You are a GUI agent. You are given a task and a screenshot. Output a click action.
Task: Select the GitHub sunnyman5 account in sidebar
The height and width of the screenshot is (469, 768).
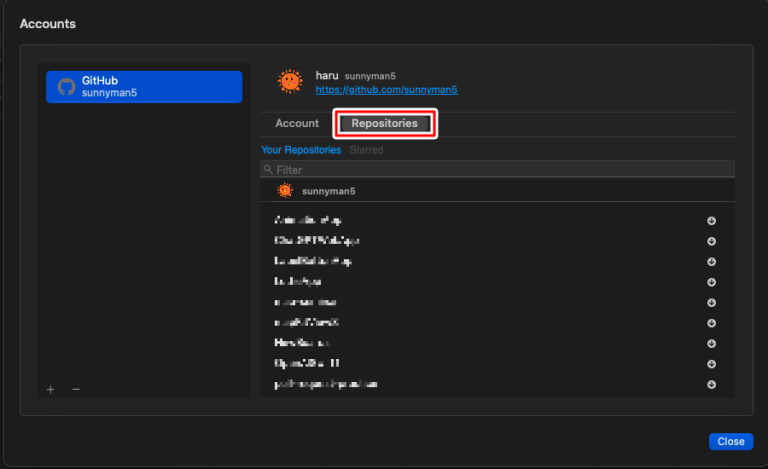(144, 86)
